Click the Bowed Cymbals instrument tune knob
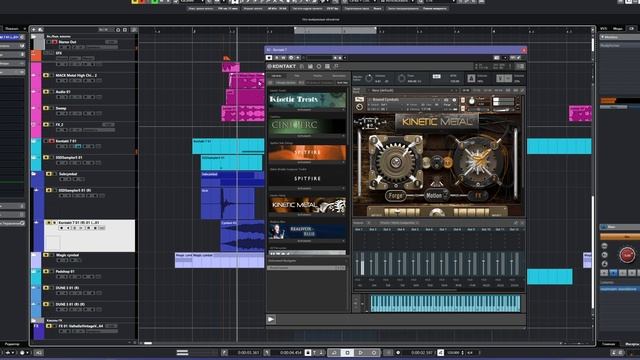 pyautogui.click(x=472, y=101)
